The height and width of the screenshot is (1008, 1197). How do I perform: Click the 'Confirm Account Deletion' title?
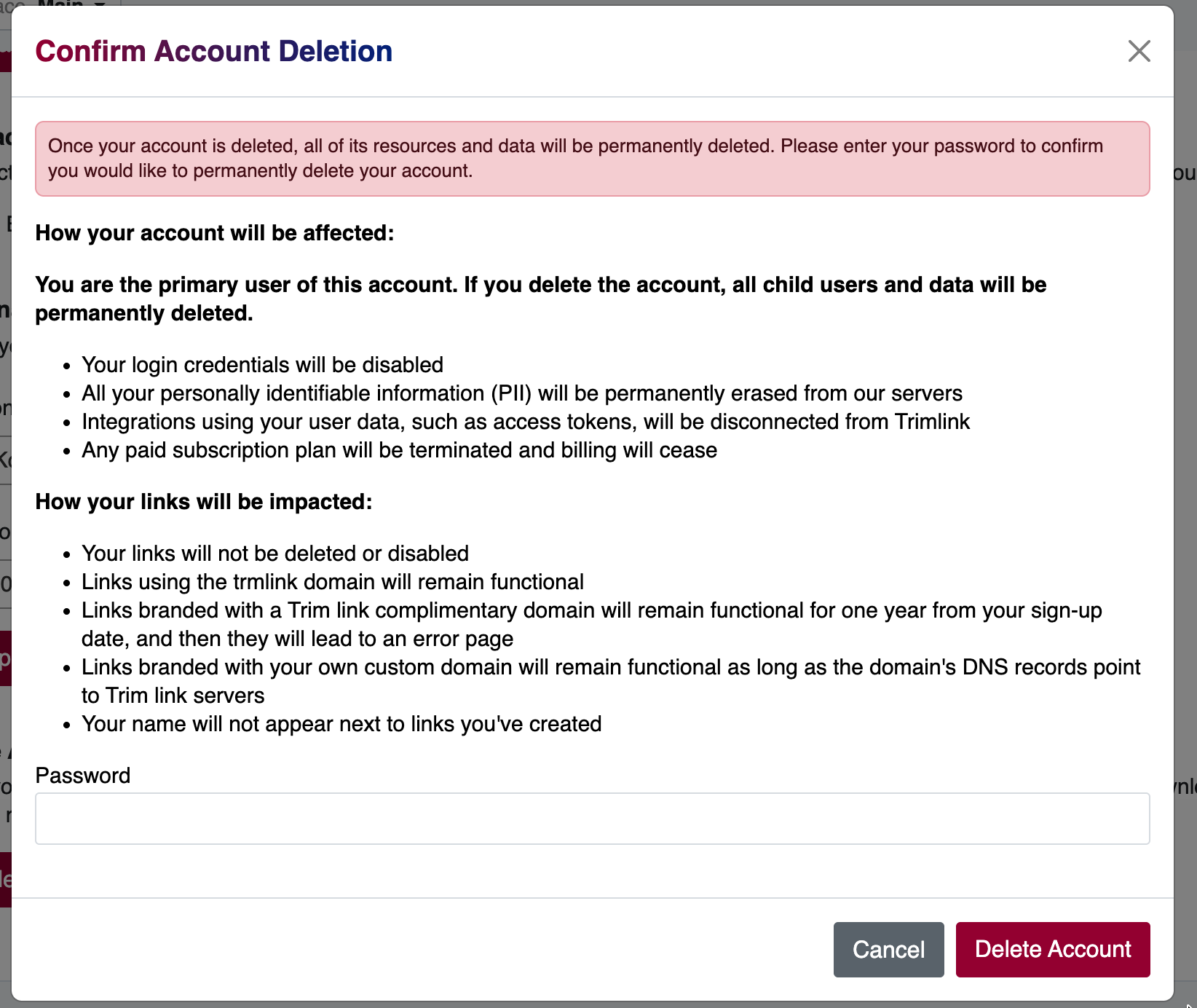pyautogui.click(x=214, y=51)
